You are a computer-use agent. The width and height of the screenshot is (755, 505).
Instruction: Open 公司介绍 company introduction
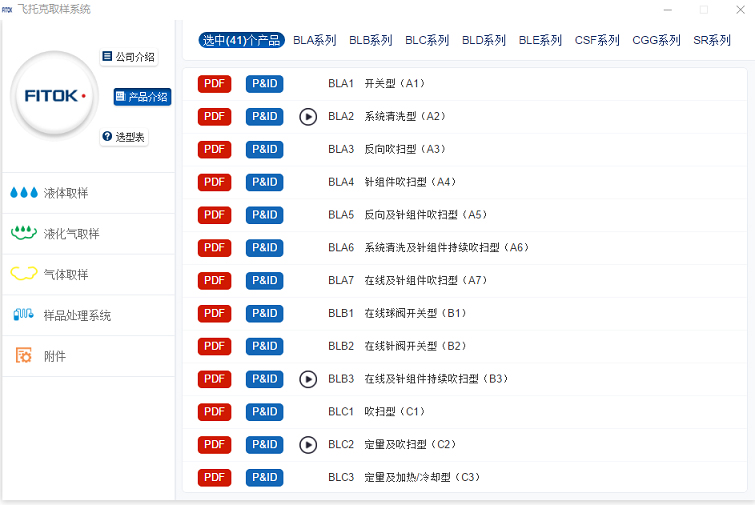tap(128, 57)
